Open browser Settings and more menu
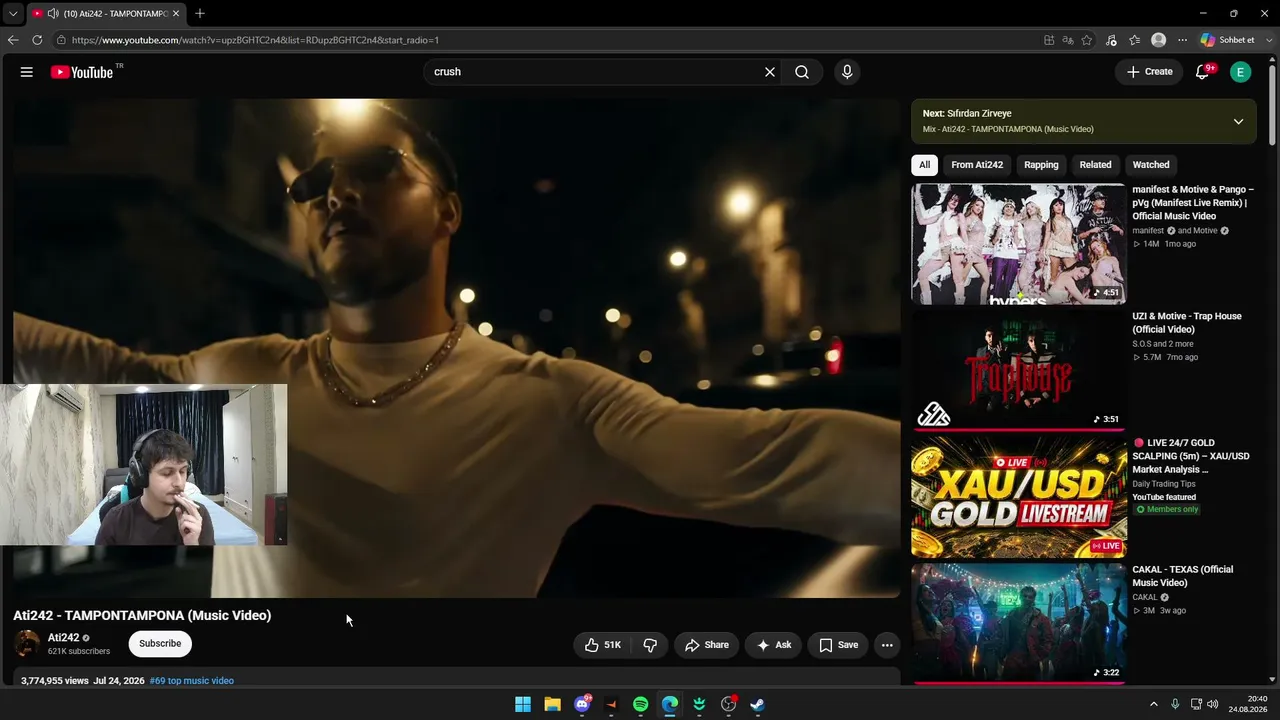The image size is (1280, 720). (1183, 40)
